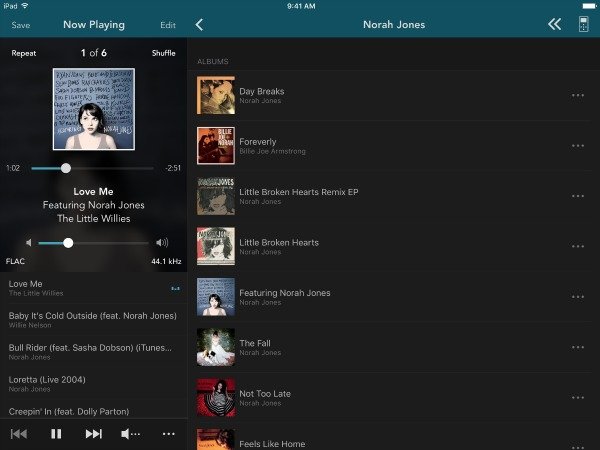Click The Little Willies artist name under song title
600x450 pixels.
[x=94, y=218]
